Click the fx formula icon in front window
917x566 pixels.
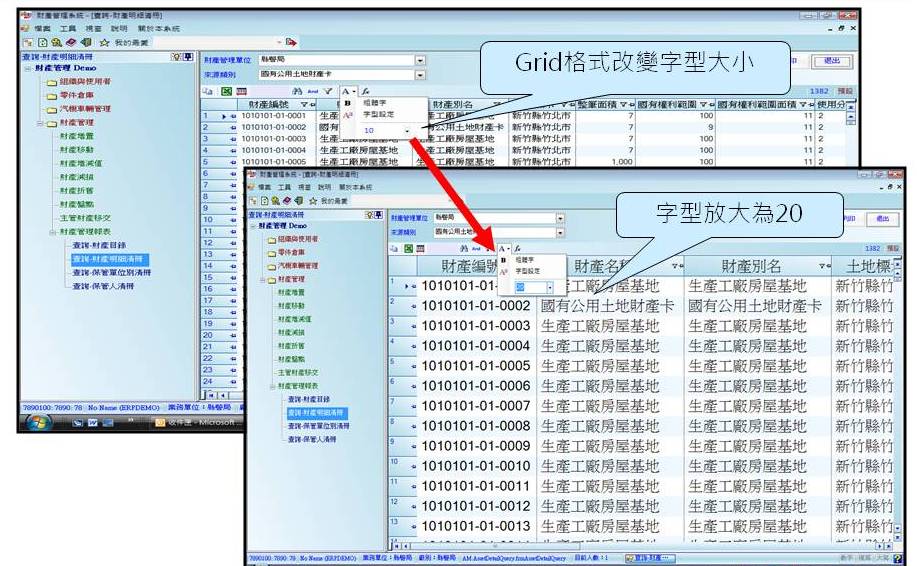coord(518,247)
